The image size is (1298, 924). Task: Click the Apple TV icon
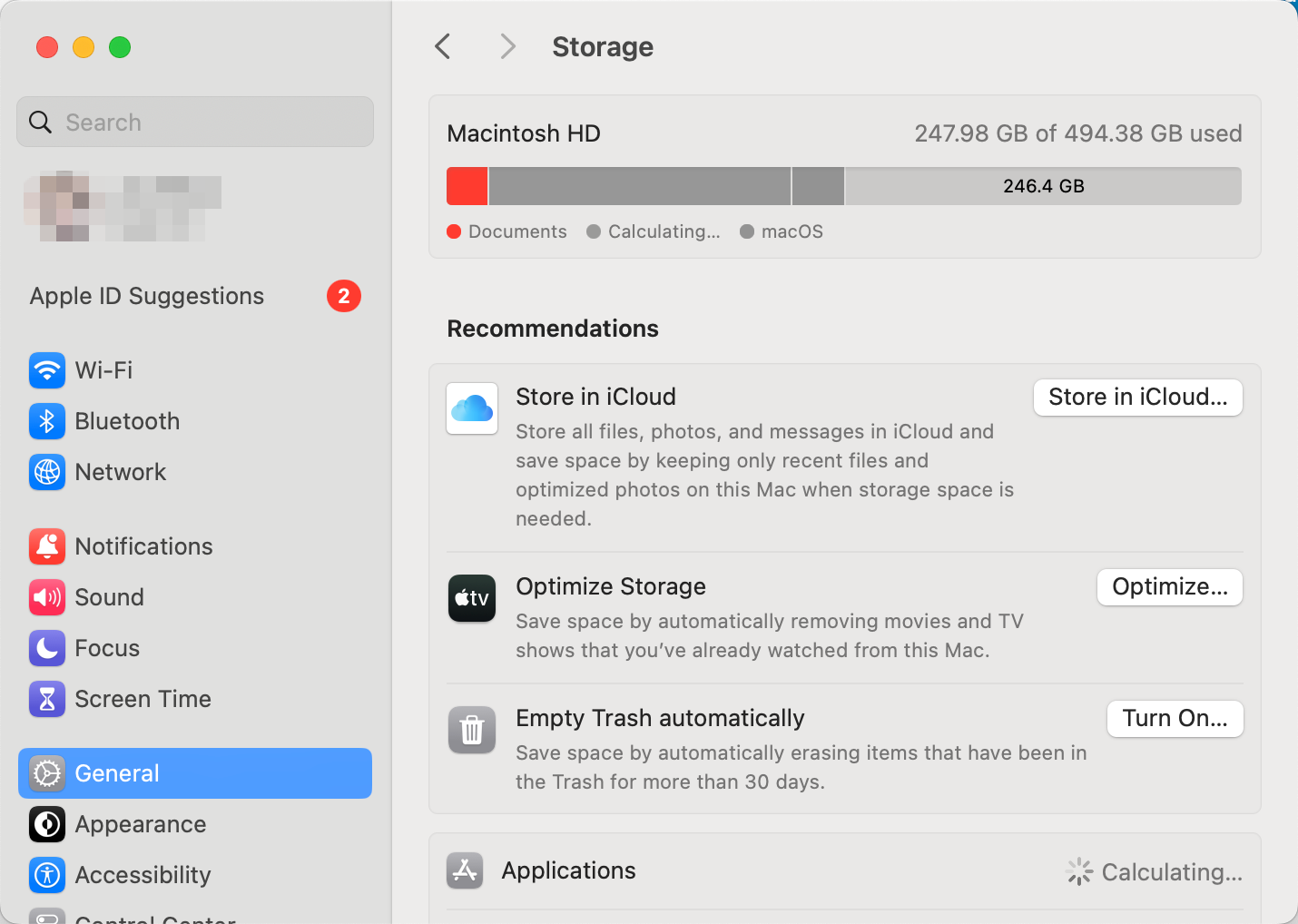point(472,598)
